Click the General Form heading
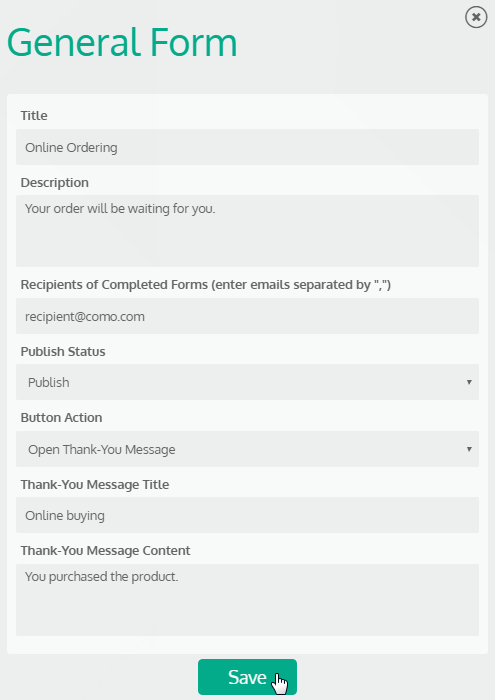Image resolution: width=495 pixels, height=700 pixels. pos(122,42)
